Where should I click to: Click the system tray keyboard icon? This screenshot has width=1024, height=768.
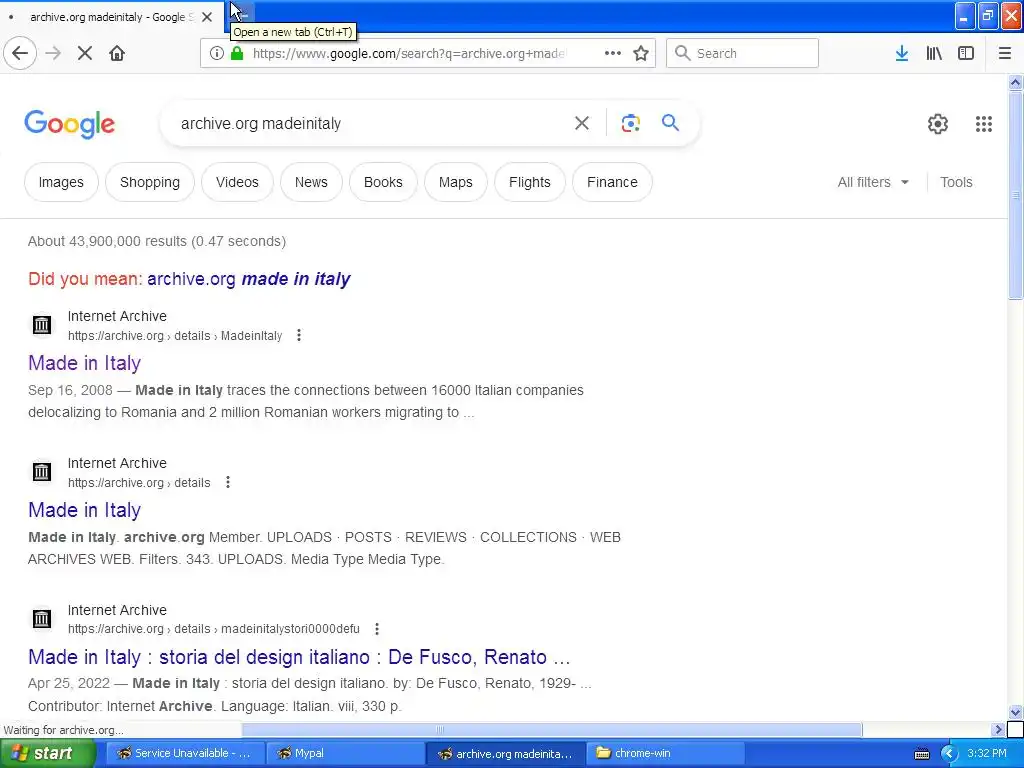pyautogui.click(x=921, y=754)
